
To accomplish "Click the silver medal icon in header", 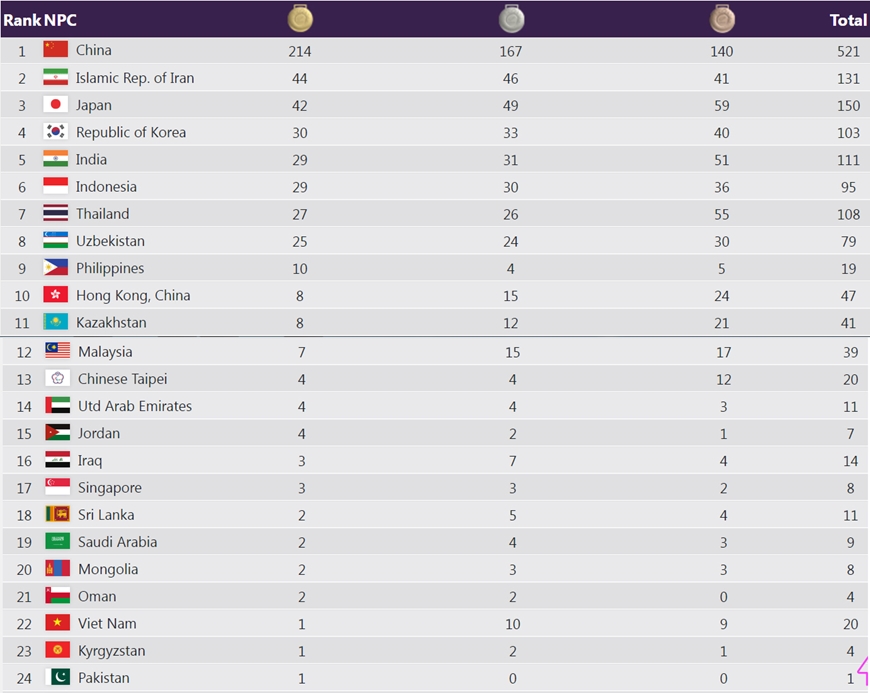I will (511, 18).
